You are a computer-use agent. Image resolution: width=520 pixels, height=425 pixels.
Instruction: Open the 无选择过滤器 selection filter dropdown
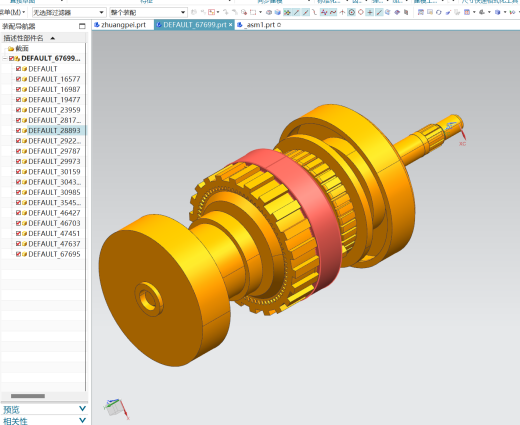coord(69,13)
